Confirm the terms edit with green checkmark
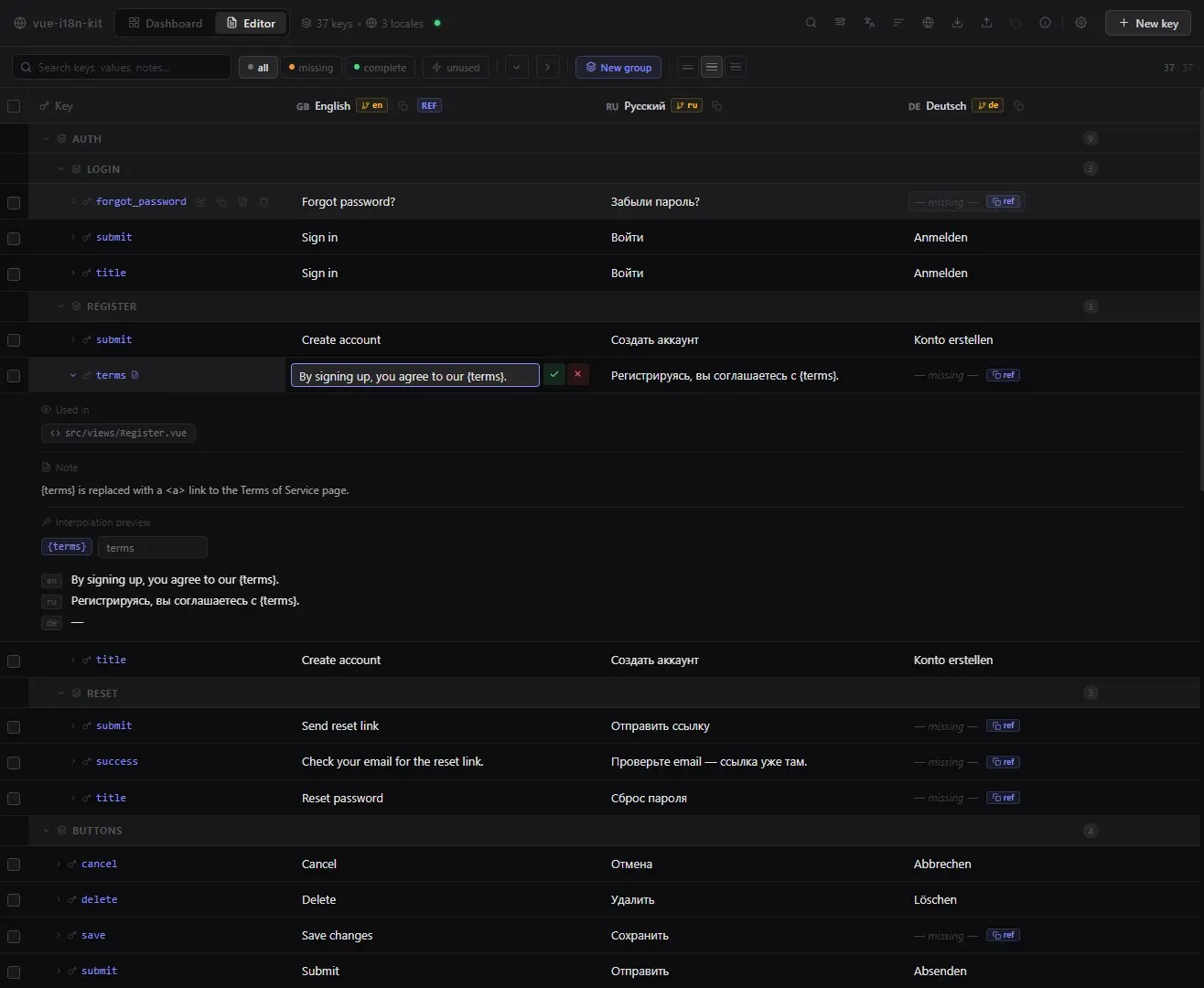Viewport: 1204px width, 988px height. pos(554,374)
